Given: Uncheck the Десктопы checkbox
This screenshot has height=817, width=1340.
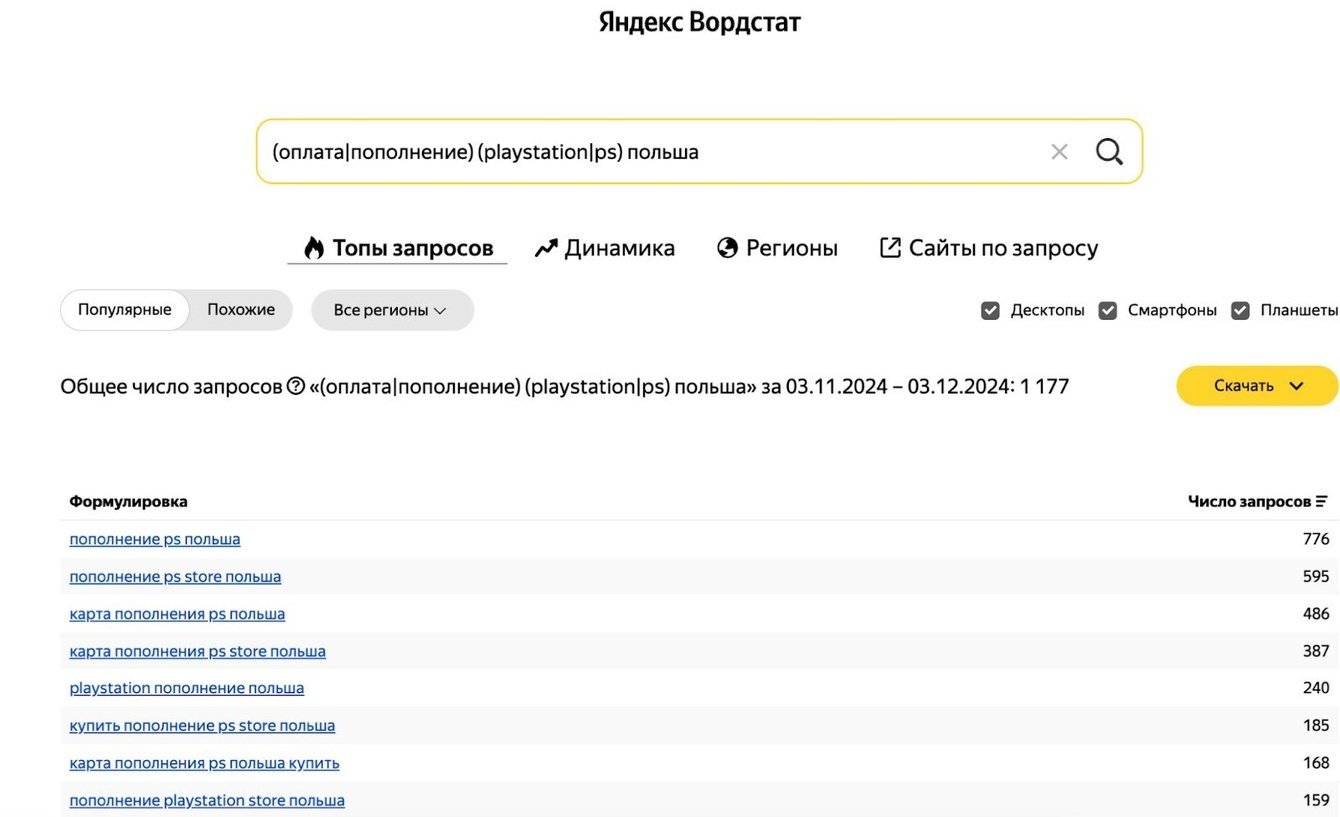Looking at the screenshot, I should [991, 310].
